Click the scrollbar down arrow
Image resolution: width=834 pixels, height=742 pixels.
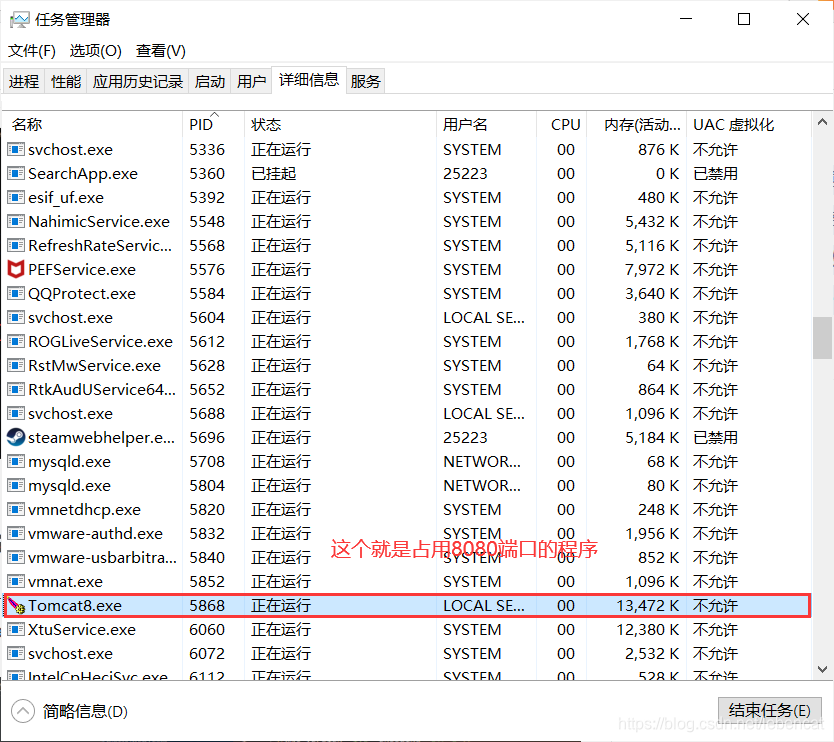pyautogui.click(x=822, y=669)
